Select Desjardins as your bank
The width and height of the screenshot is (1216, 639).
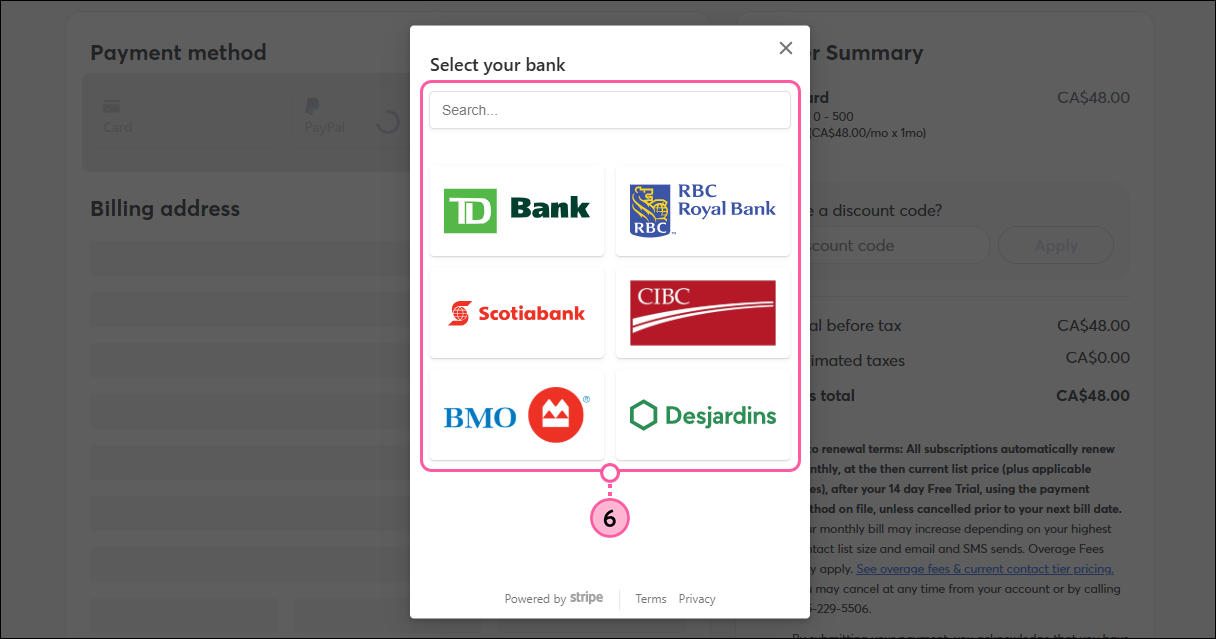[x=702, y=414]
